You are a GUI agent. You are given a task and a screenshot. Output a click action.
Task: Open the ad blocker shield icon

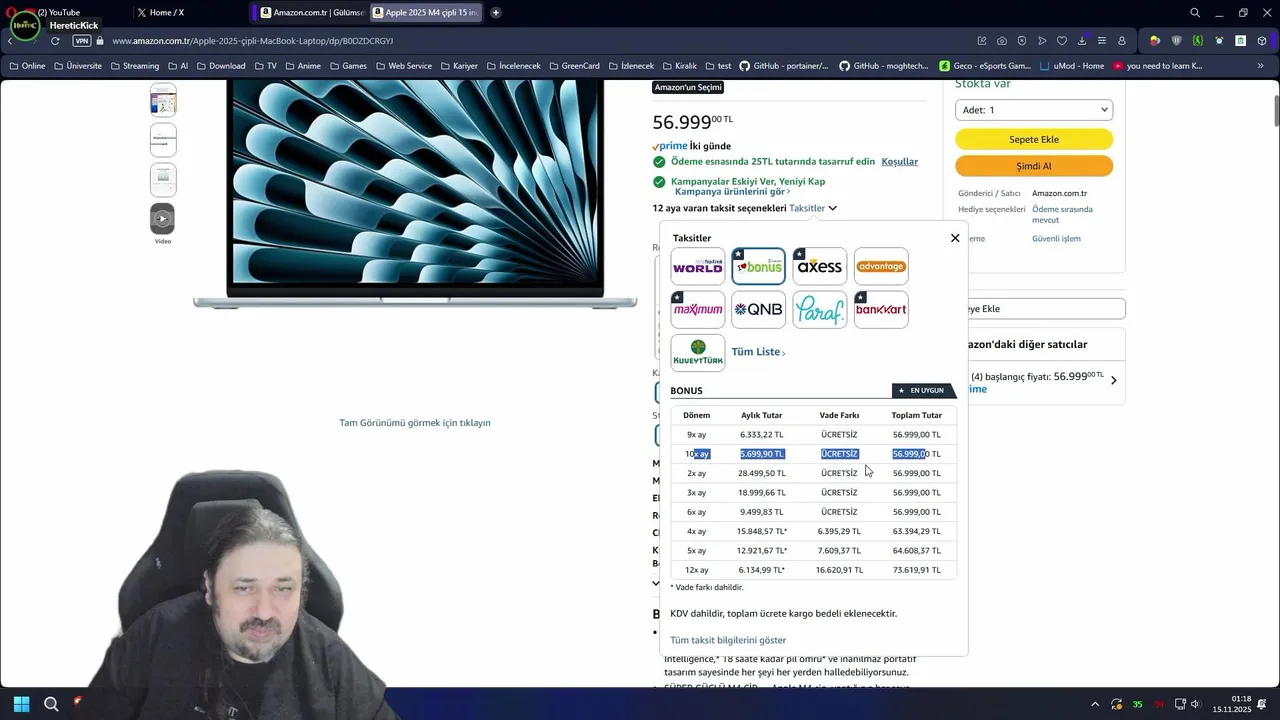point(1022,41)
